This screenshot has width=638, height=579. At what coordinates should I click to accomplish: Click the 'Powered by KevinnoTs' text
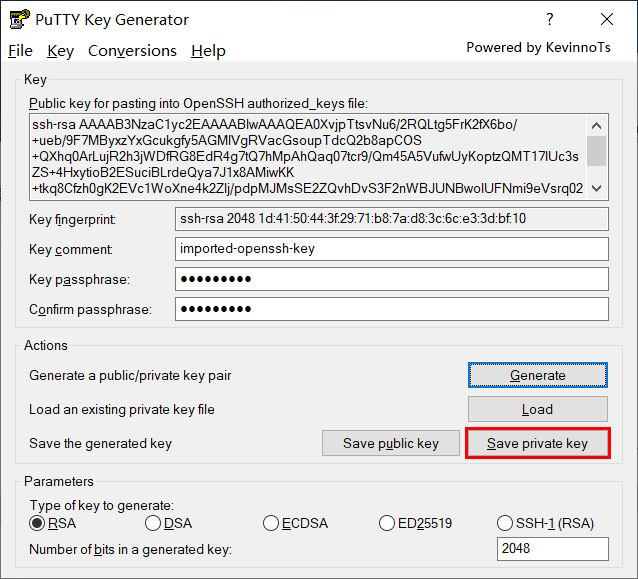[538, 48]
